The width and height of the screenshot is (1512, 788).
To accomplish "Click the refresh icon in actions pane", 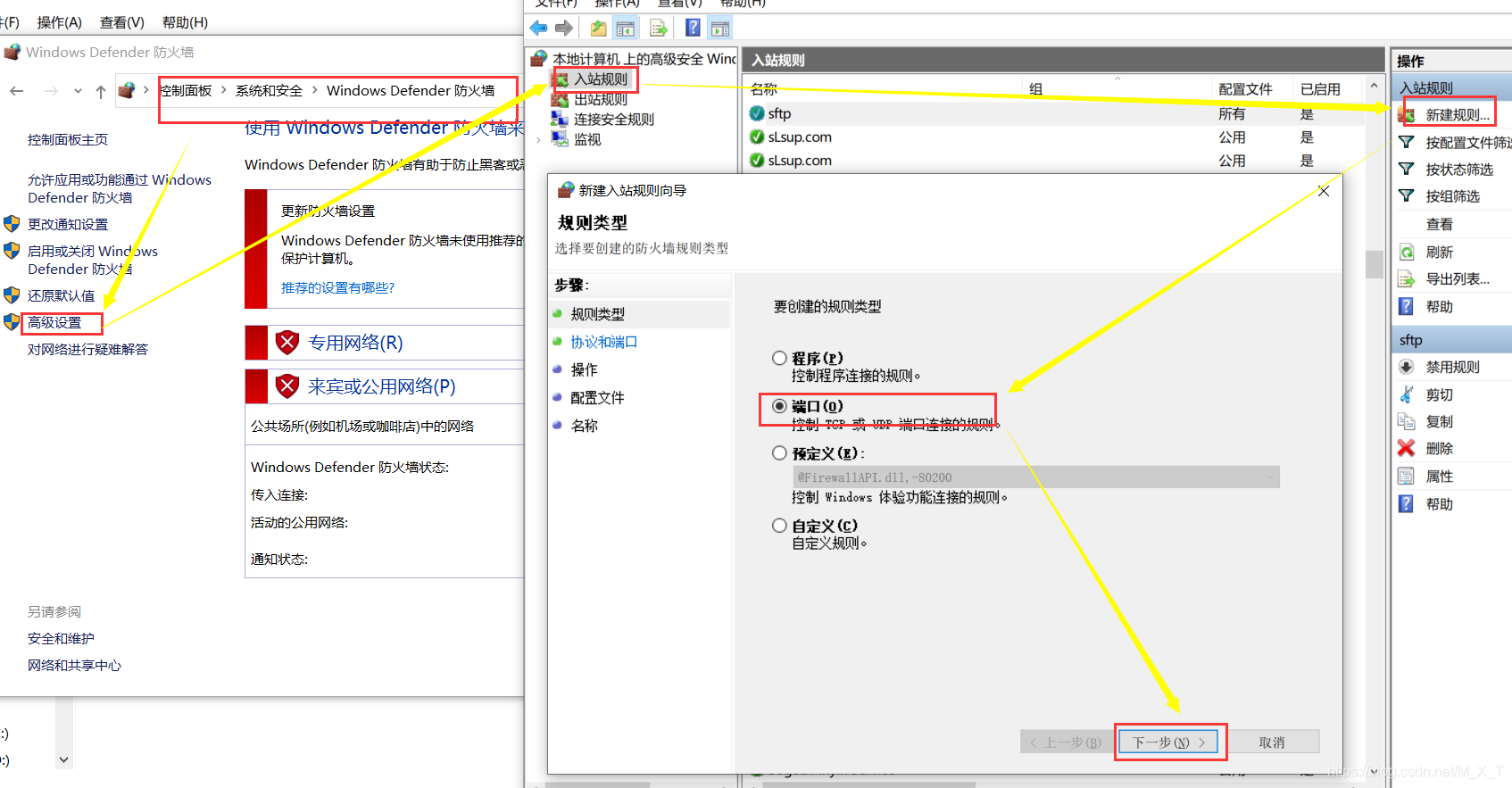I will point(1406,252).
